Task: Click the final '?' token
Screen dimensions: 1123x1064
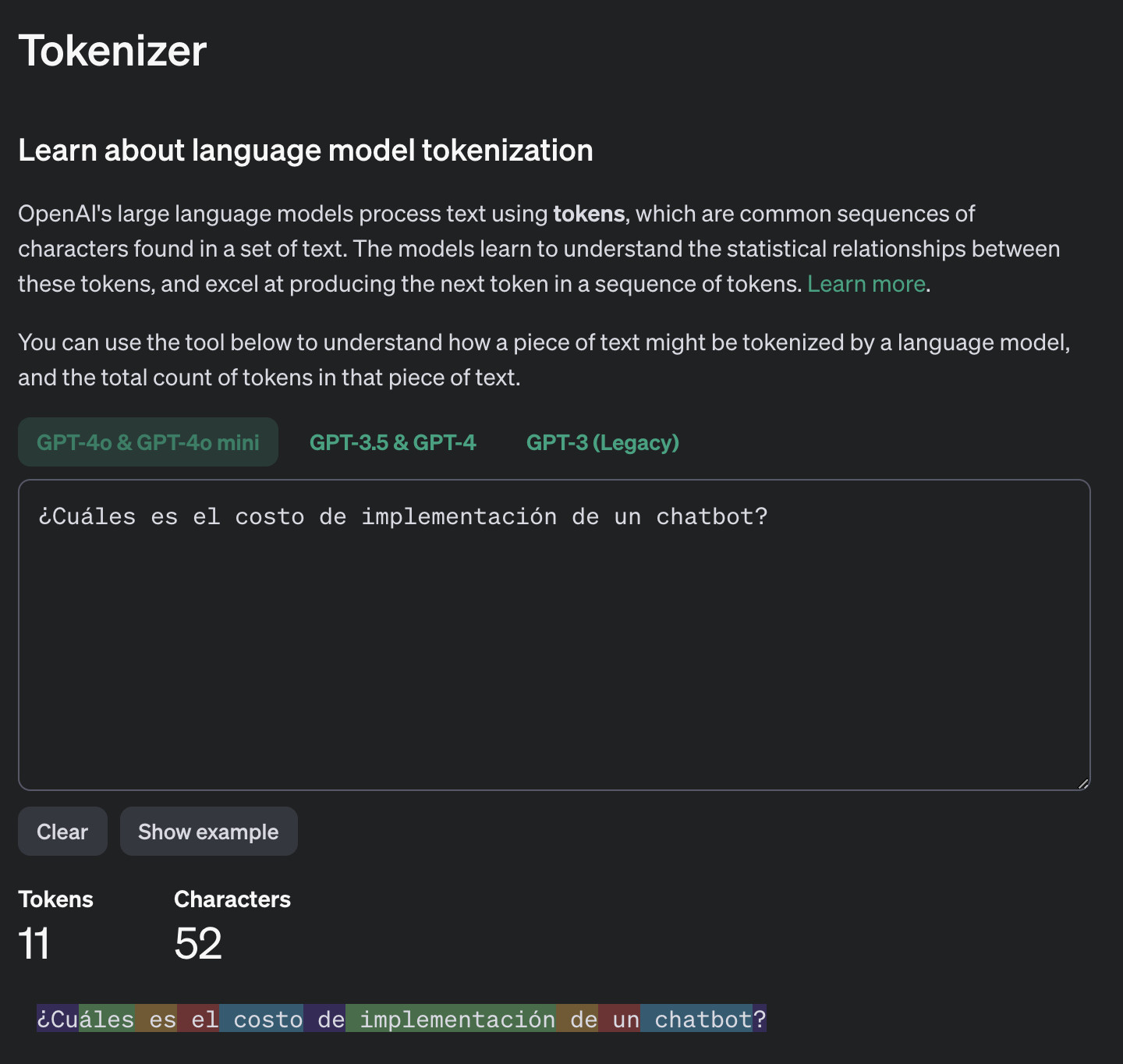Action: pyautogui.click(x=760, y=1019)
